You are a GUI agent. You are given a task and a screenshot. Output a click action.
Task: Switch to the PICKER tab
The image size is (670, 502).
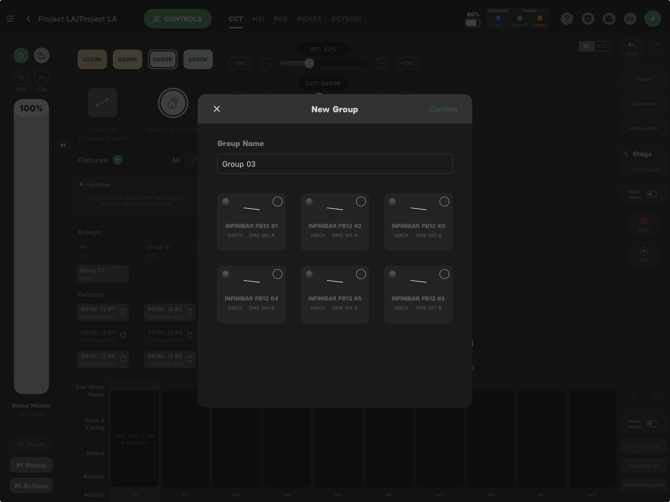(309, 19)
